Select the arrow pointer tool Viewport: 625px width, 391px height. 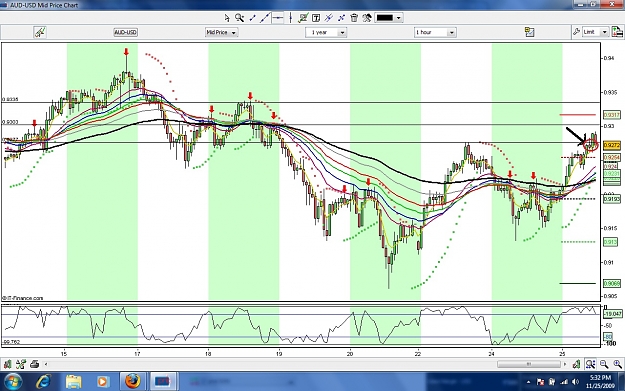(x=227, y=18)
